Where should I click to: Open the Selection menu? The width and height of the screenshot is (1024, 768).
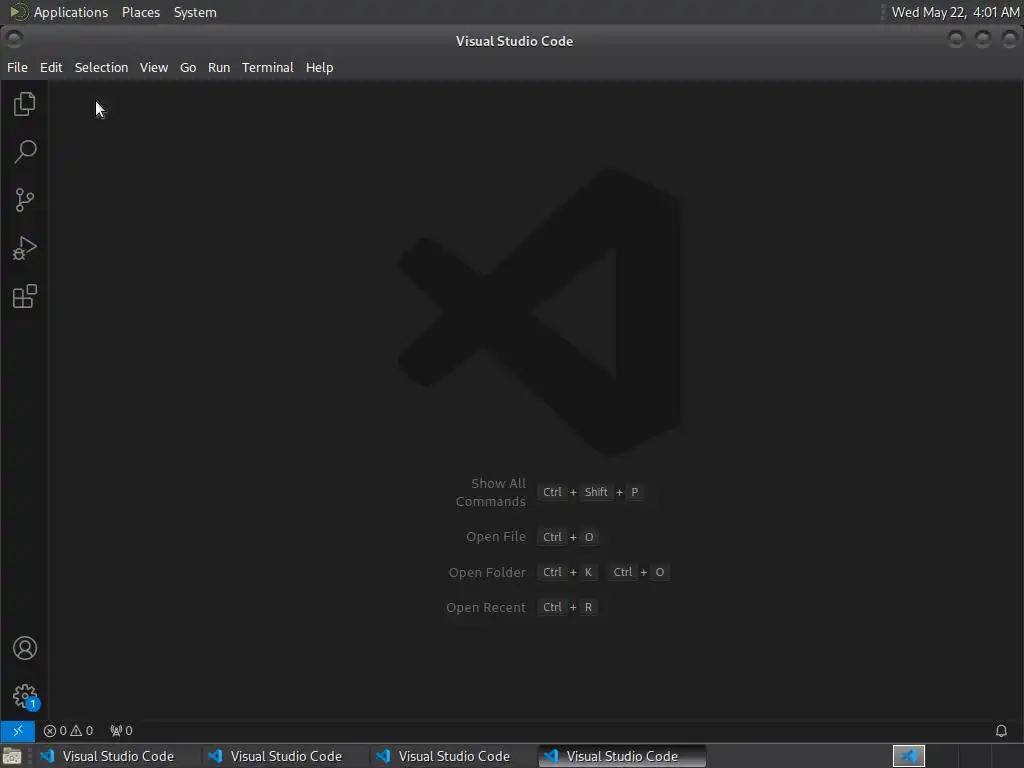[101, 67]
